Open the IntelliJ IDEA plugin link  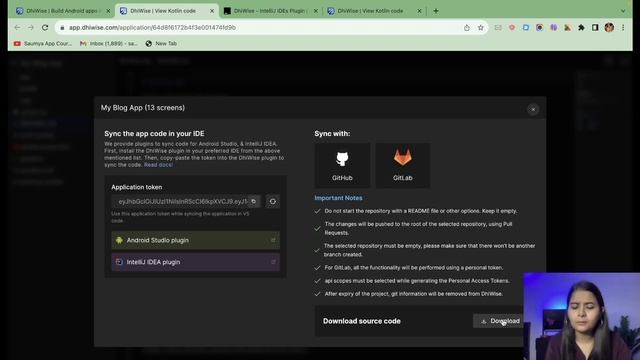196,262
